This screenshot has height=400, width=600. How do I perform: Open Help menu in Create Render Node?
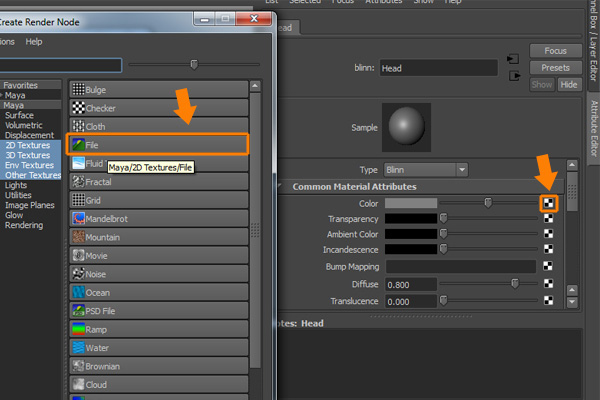pyautogui.click(x=34, y=42)
